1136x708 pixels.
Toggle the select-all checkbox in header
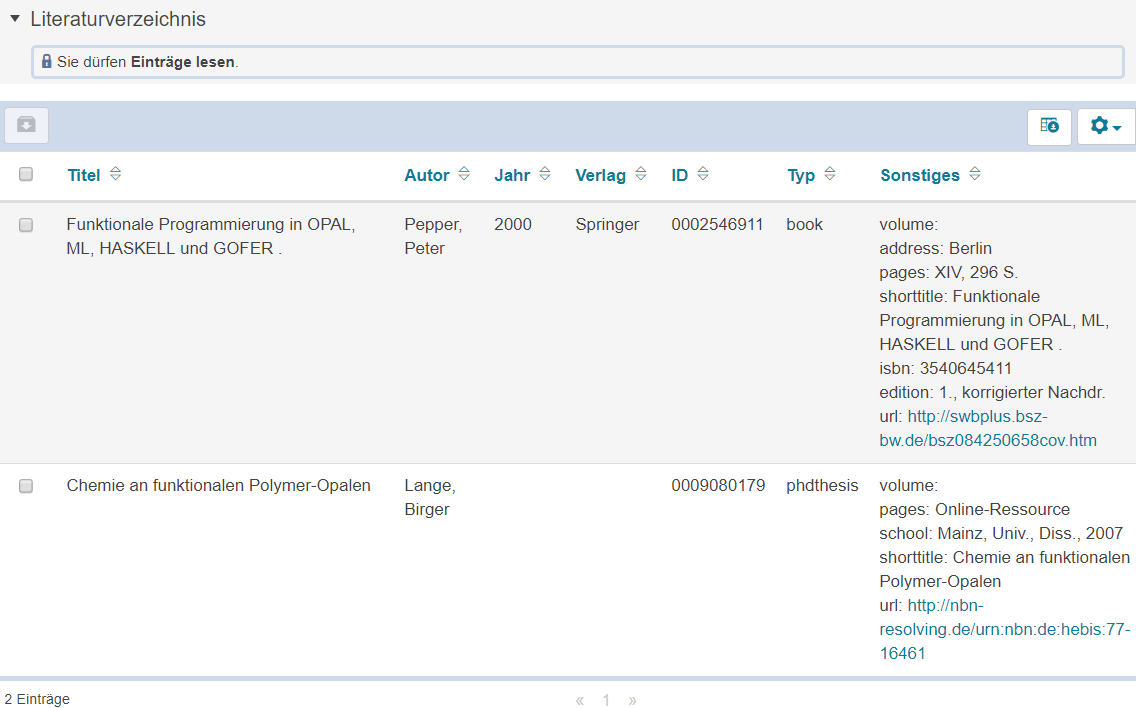click(x=26, y=174)
